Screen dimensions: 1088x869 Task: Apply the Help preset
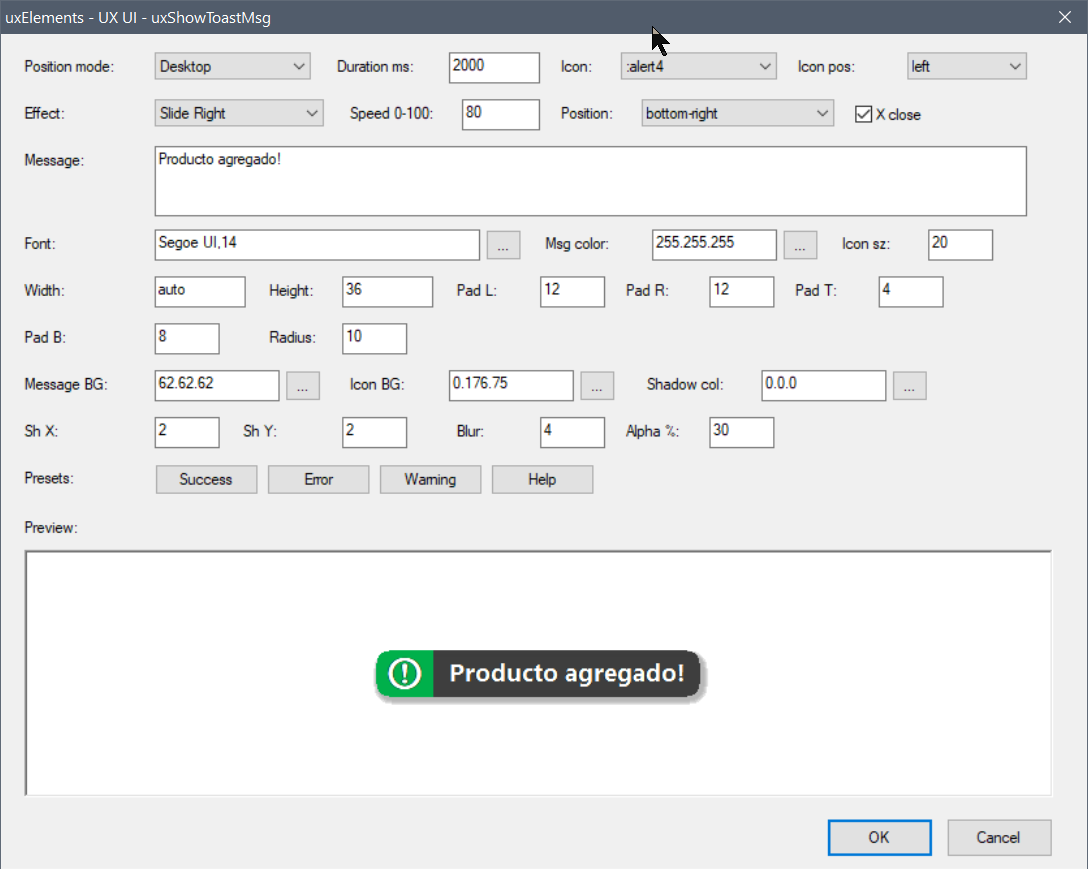click(542, 480)
